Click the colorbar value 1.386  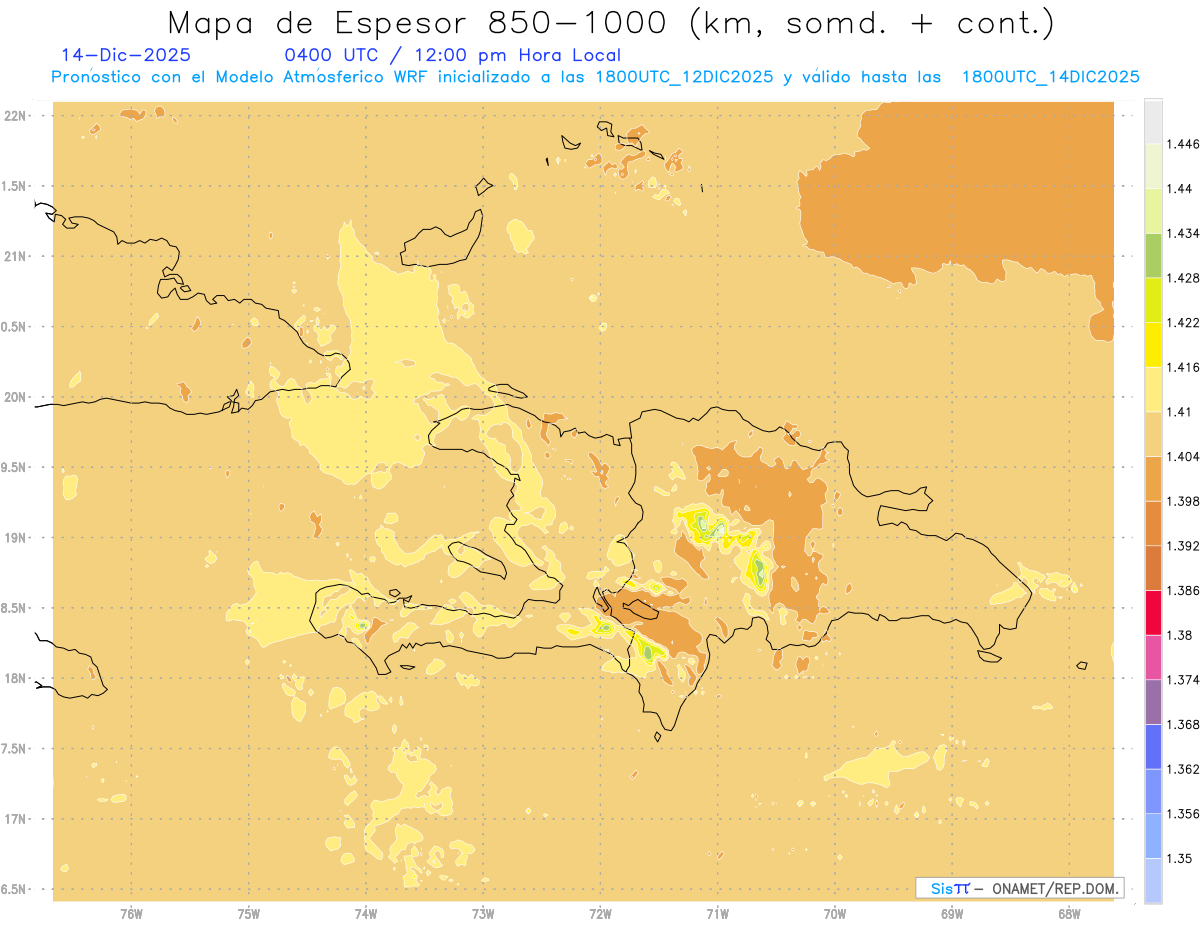(x=1183, y=591)
